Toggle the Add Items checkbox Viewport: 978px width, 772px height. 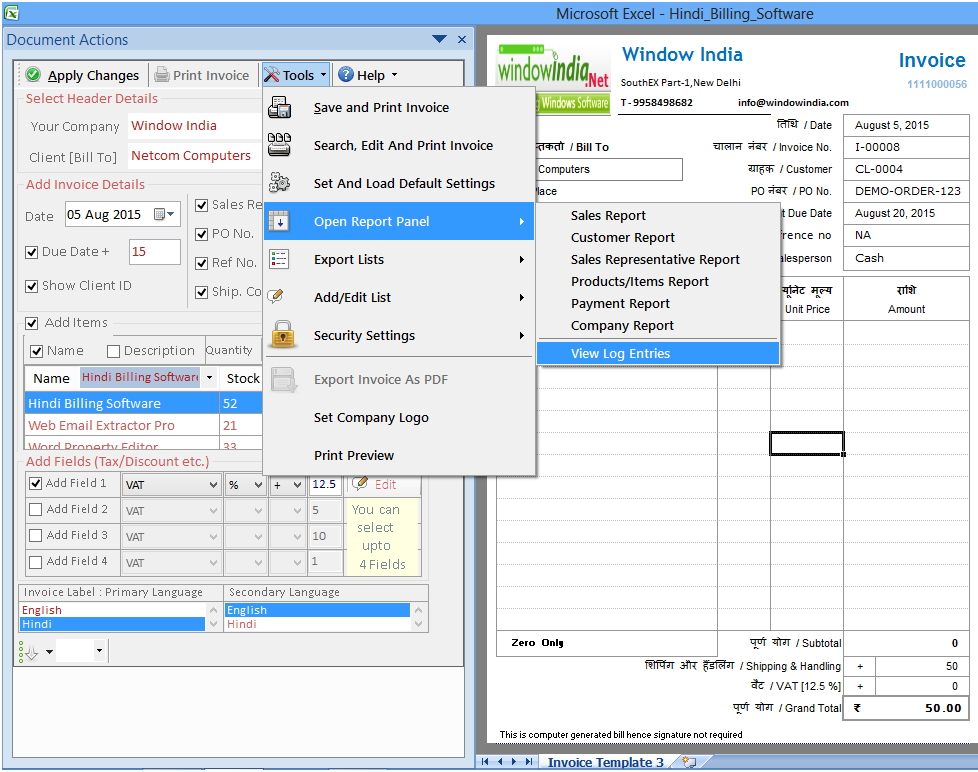(x=31, y=323)
